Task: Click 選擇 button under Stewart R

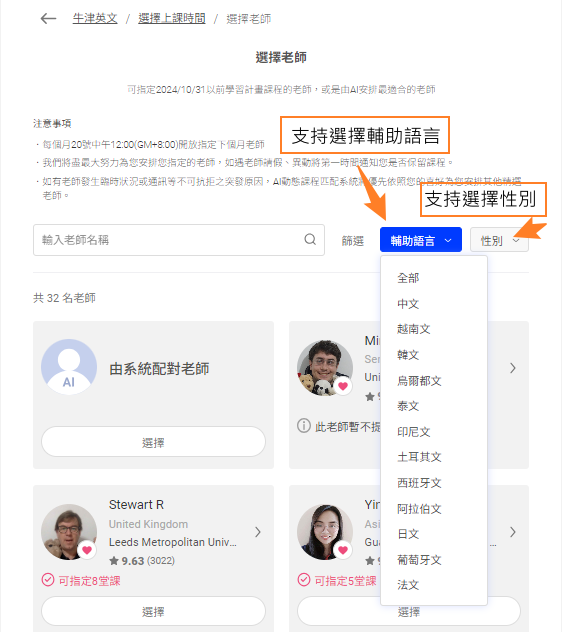Action: pos(153,611)
